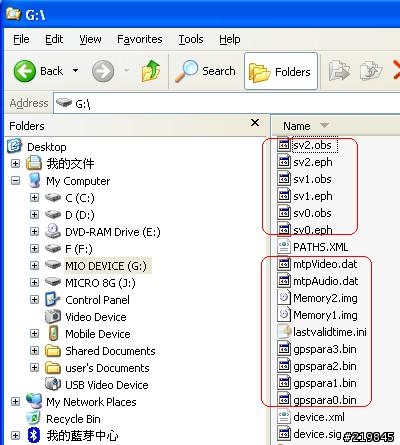Open the Back history dropdown arrow
400x445 pixels.
(76, 71)
